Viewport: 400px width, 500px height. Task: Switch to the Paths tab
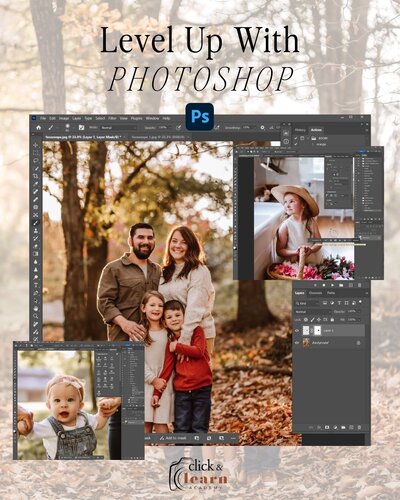point(331,293)
